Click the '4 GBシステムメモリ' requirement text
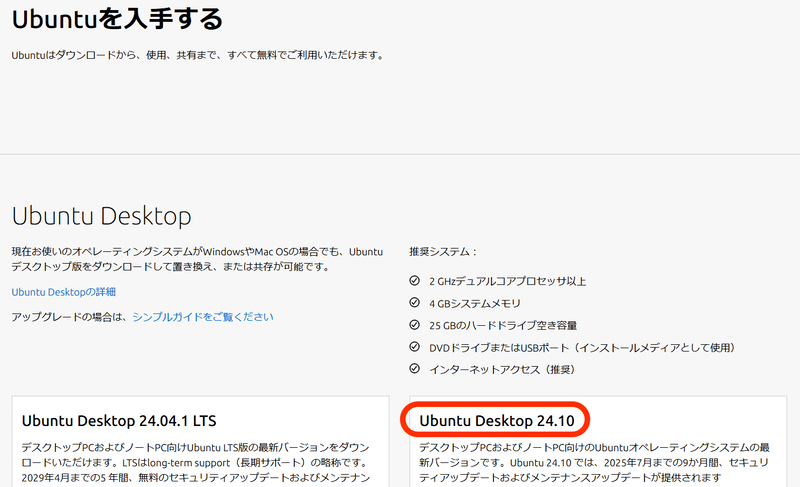800x487 pixels. click(475, 304)
